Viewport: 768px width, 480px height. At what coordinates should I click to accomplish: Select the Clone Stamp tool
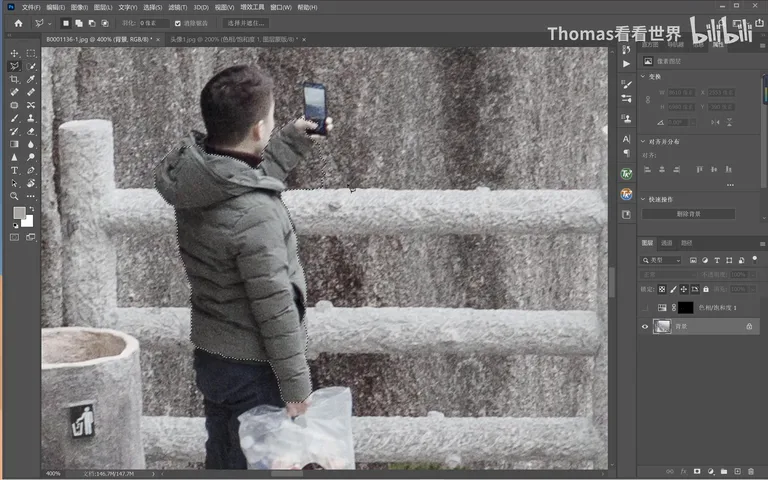point(31,118)
